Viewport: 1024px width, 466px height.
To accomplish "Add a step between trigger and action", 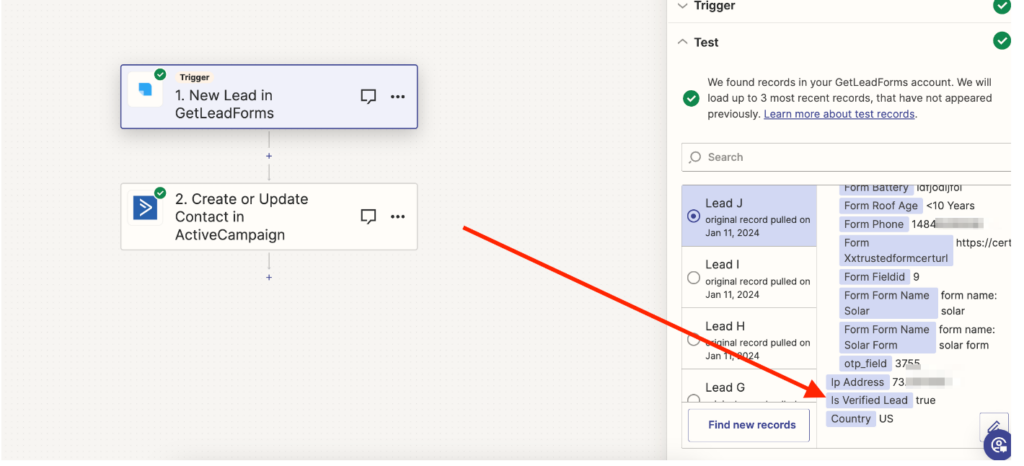I will point(268,156).
